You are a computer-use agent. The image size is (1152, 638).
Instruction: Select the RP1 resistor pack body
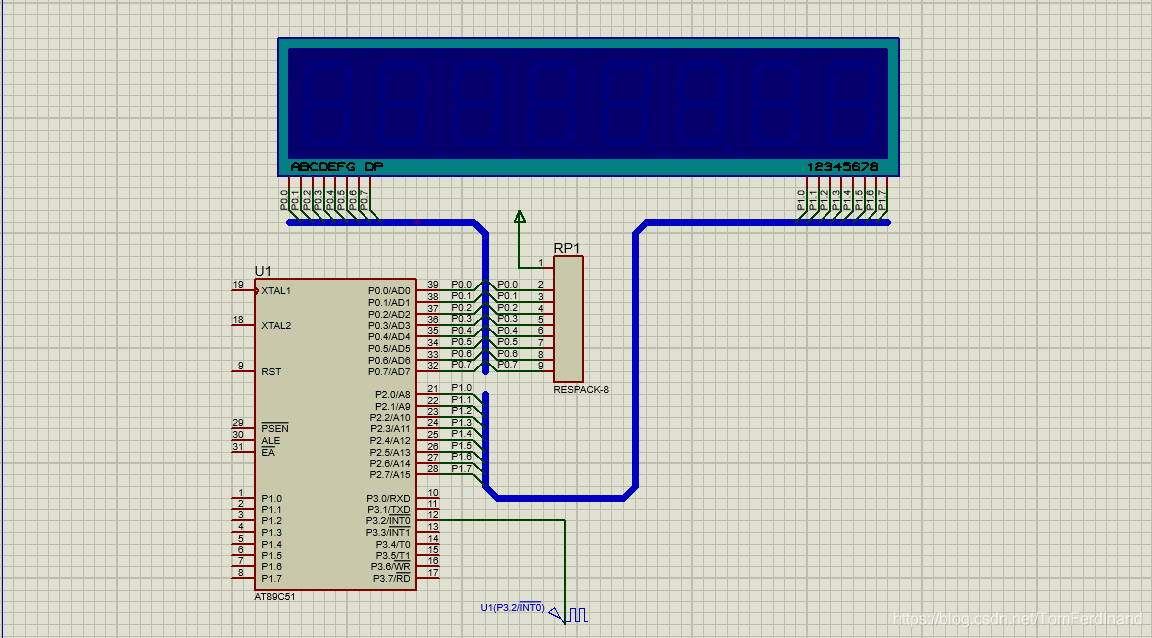(x=569, y=318)
